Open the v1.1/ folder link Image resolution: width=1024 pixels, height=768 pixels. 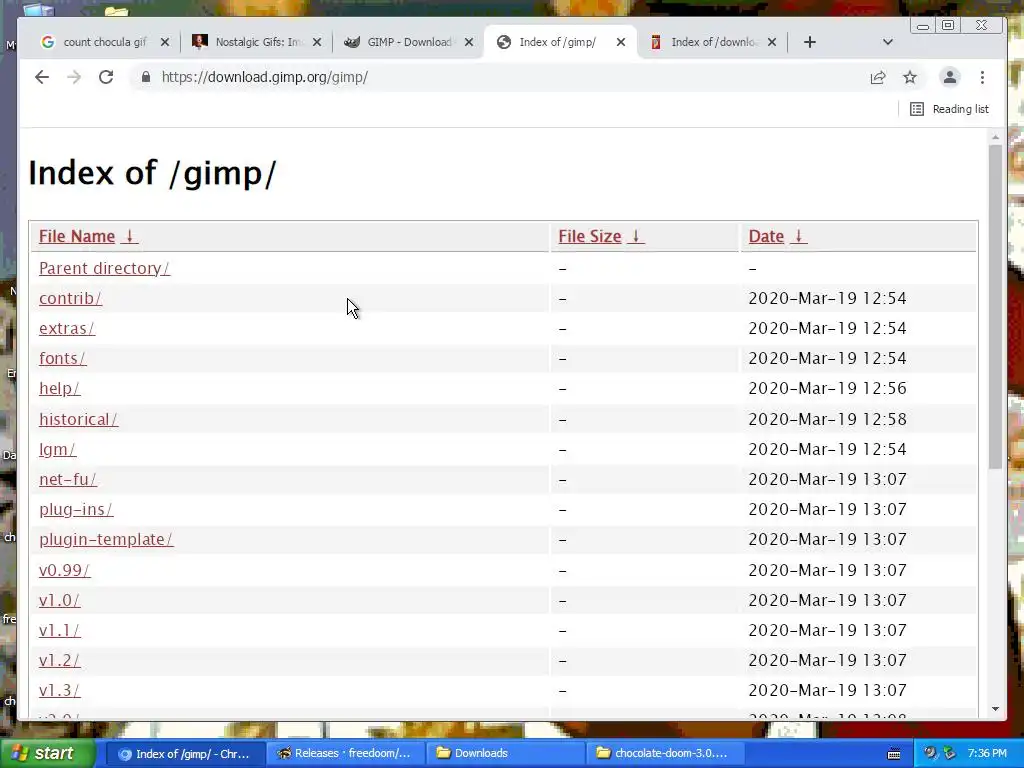pos(59,630)
